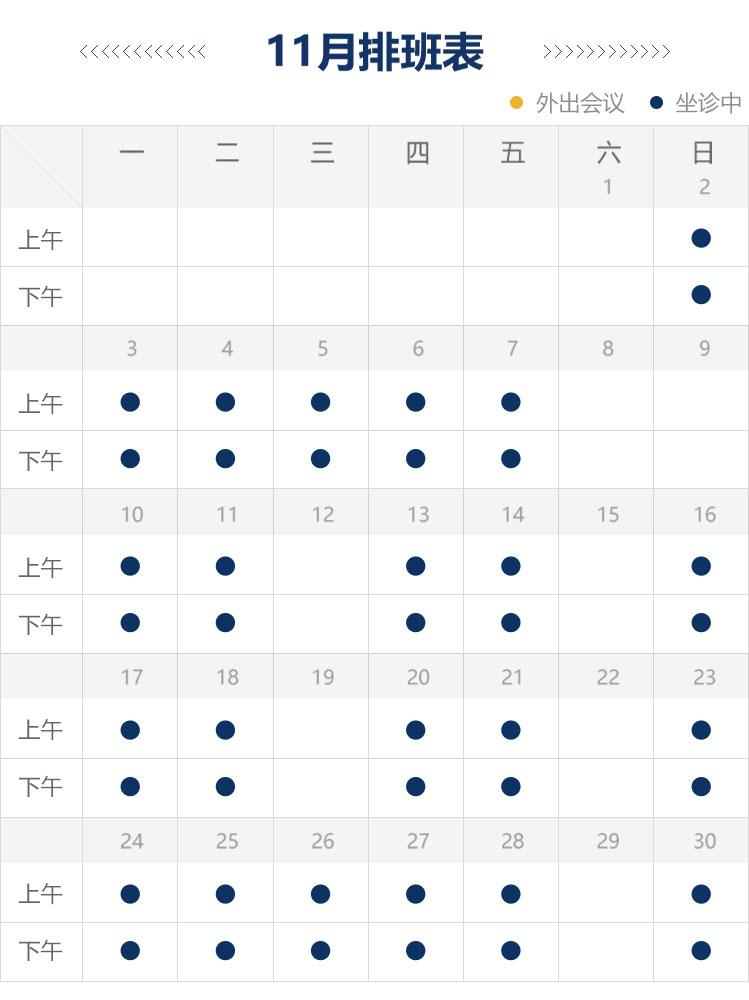Click the left chevron arrows beside title

(x=143, y=52)
